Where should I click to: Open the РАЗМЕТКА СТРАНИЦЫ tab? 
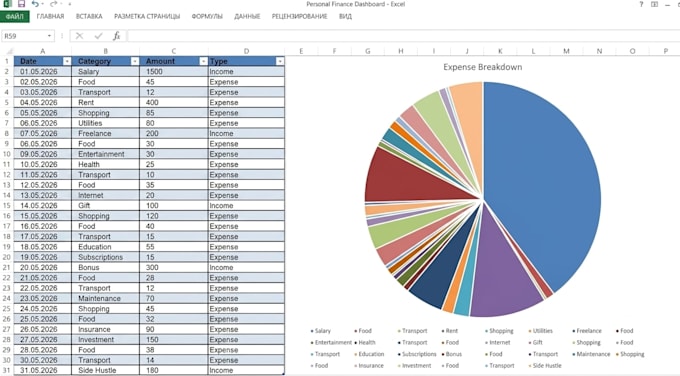click(x=147, y=16)
